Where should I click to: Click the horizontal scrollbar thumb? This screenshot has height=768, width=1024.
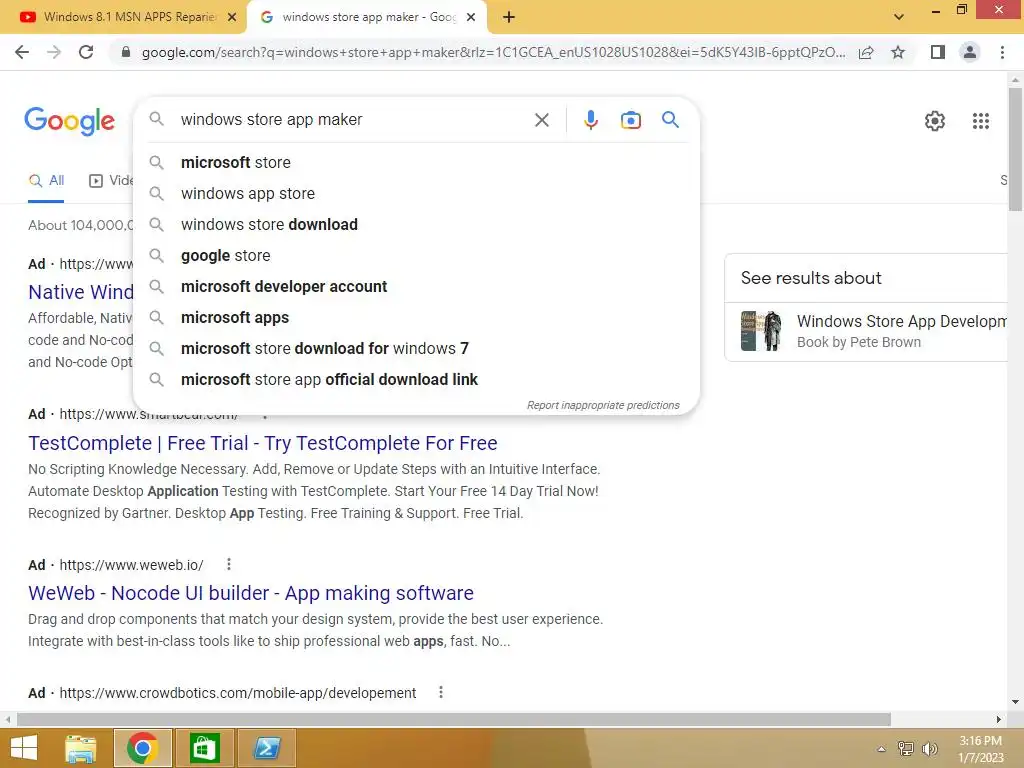454,719
